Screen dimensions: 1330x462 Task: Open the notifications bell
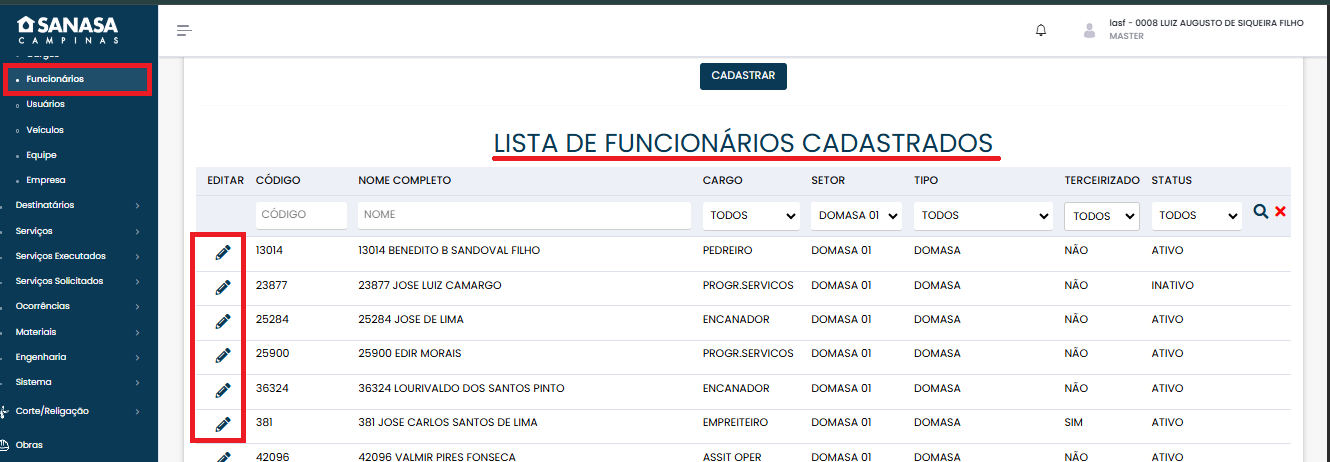pyautogui.click(x=1041, y=30)
